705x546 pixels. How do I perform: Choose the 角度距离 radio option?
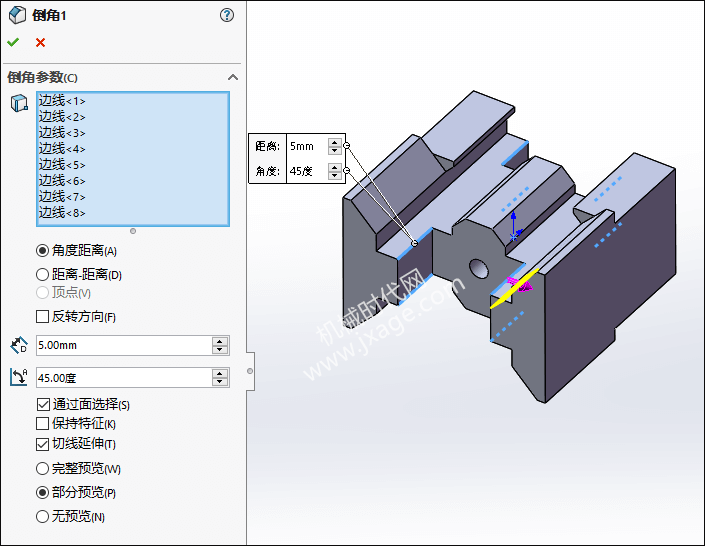click(x=42, y=251)
